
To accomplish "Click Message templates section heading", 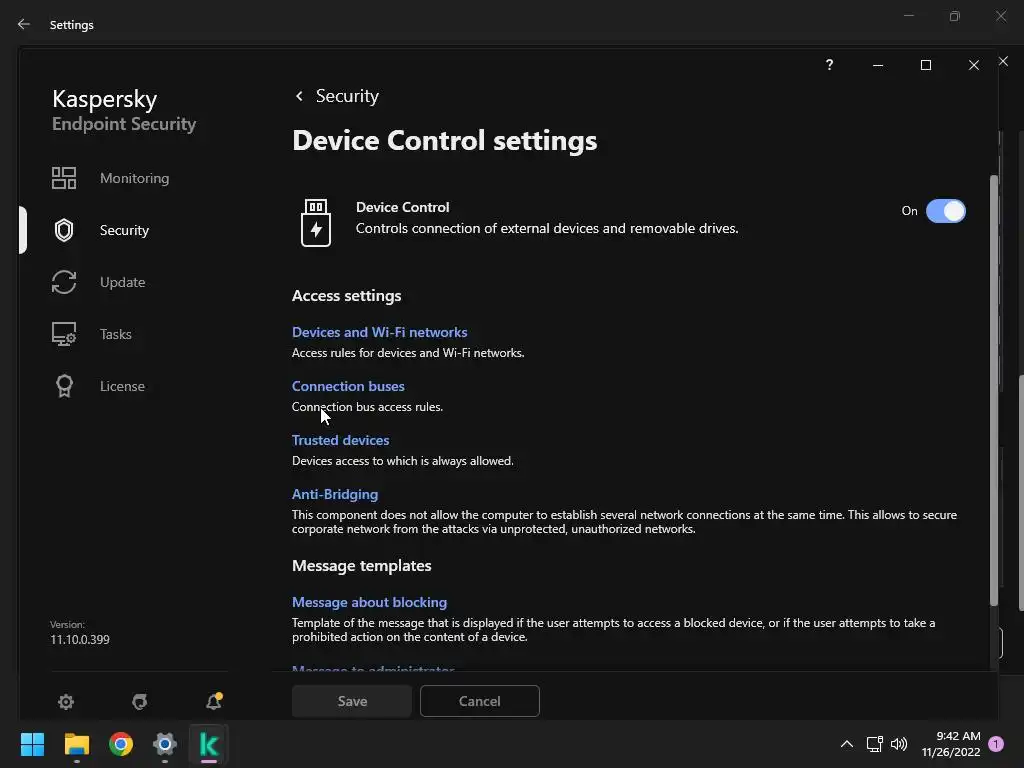I will pyautogui.click(x=362, y=566).
